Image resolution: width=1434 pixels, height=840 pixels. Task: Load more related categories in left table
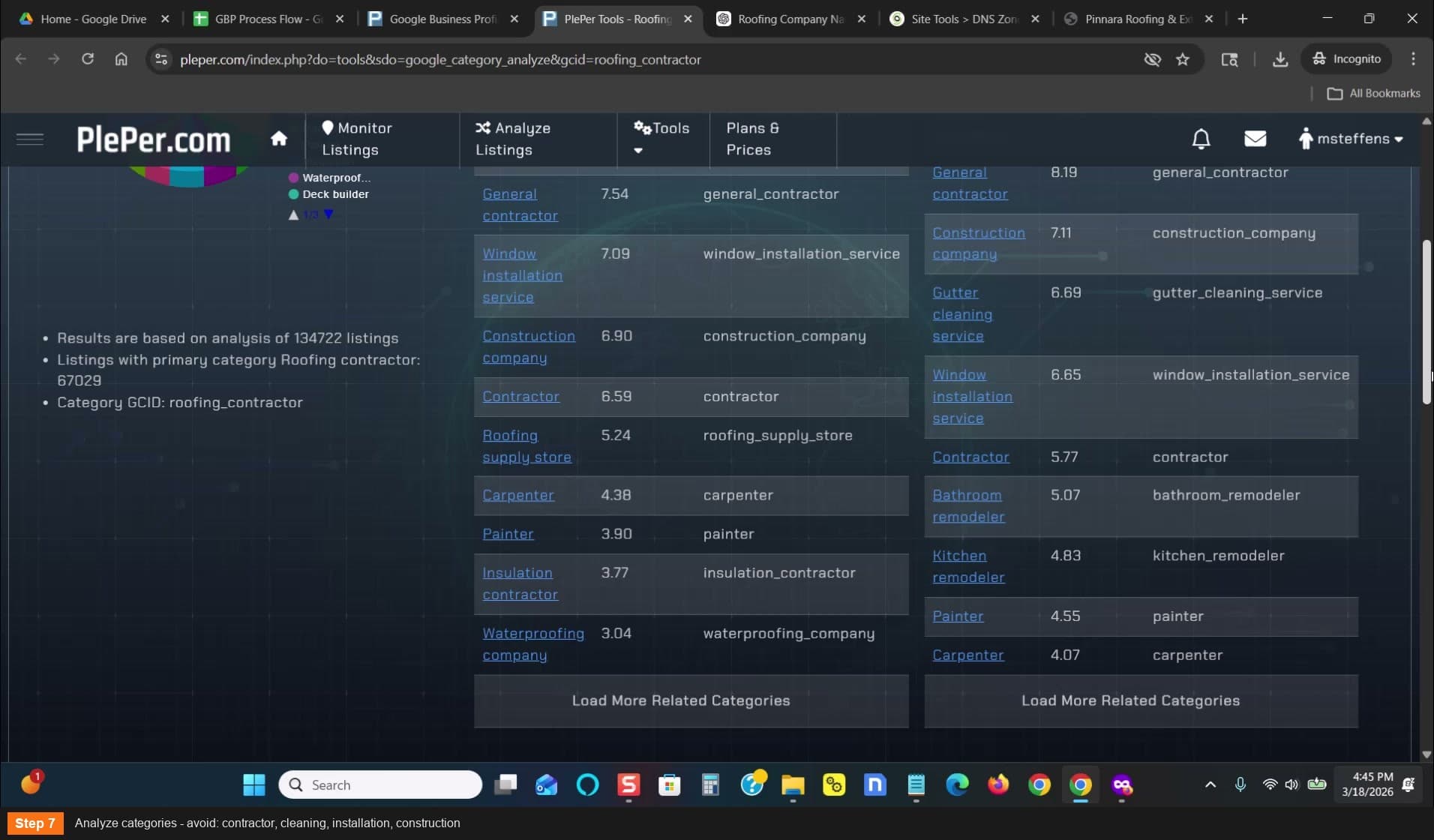tap(691, 700)
